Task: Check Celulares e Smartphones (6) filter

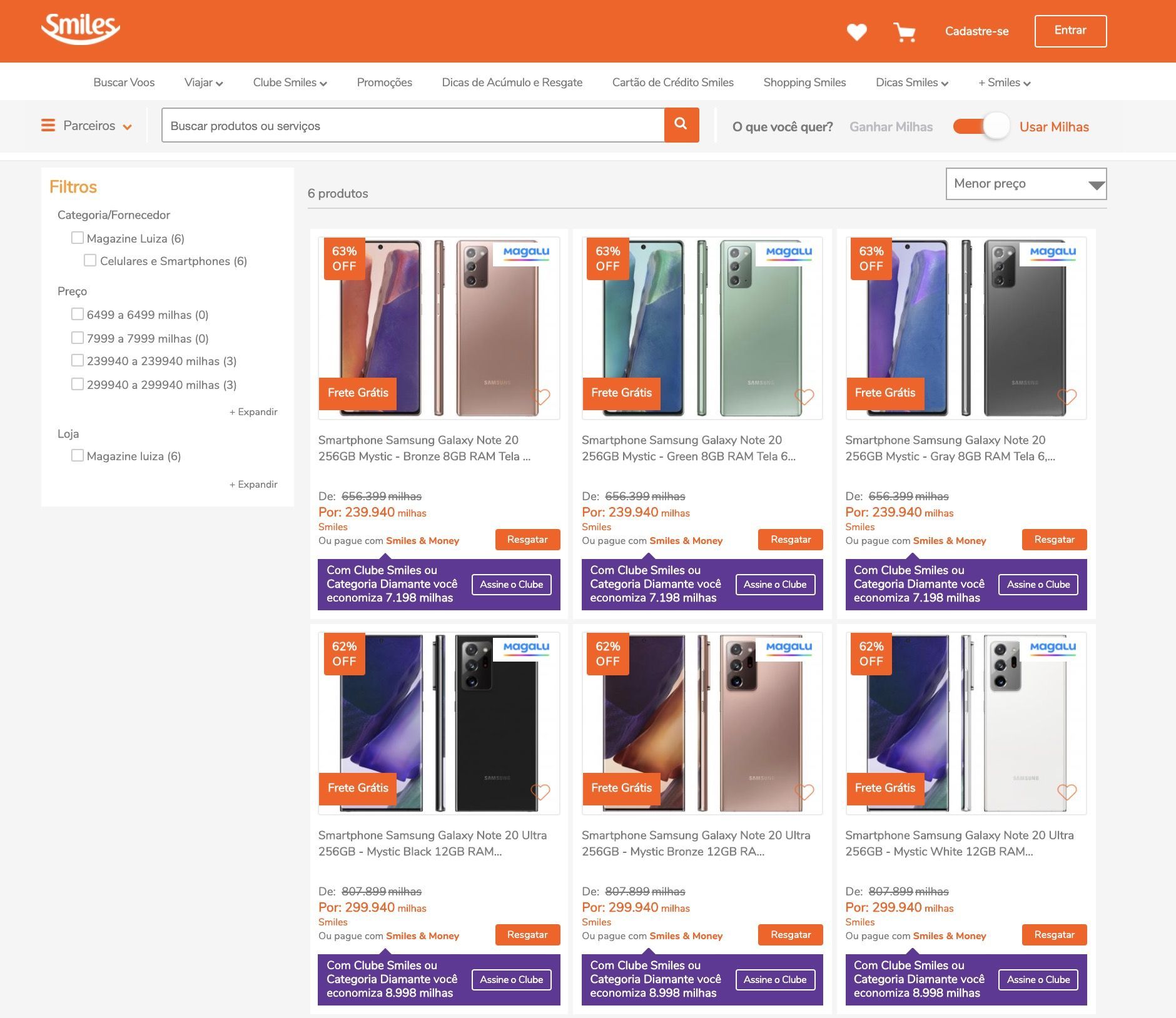Action: coord(90,260)
